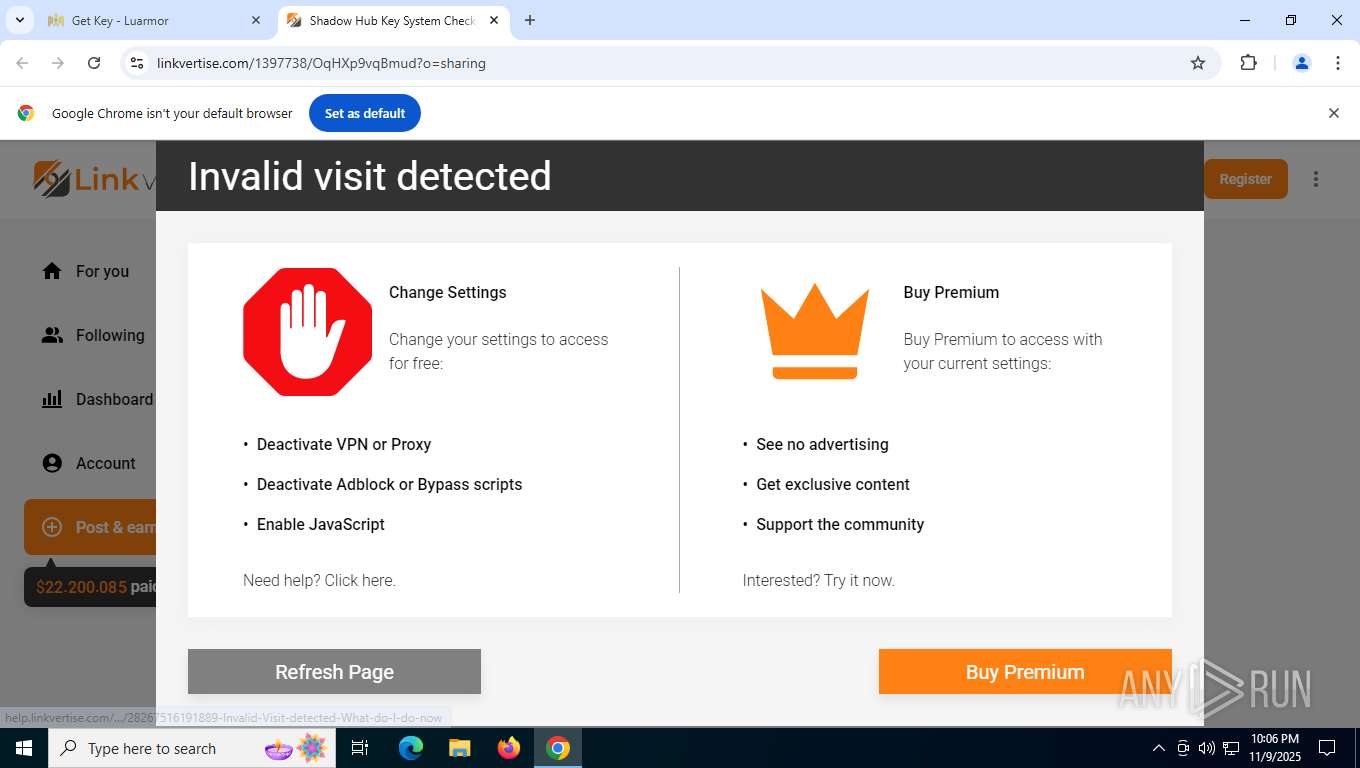Click the taskbar search box
Screen dimensions: 1360x768
click(x=190, y=748)
